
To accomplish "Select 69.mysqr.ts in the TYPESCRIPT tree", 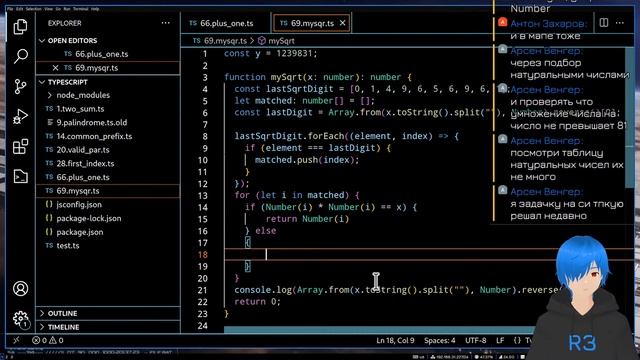I will 108,191.
